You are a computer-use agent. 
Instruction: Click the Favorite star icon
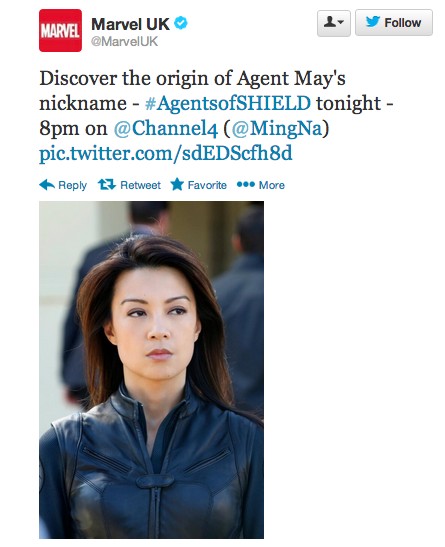click(x=177, y=184)
